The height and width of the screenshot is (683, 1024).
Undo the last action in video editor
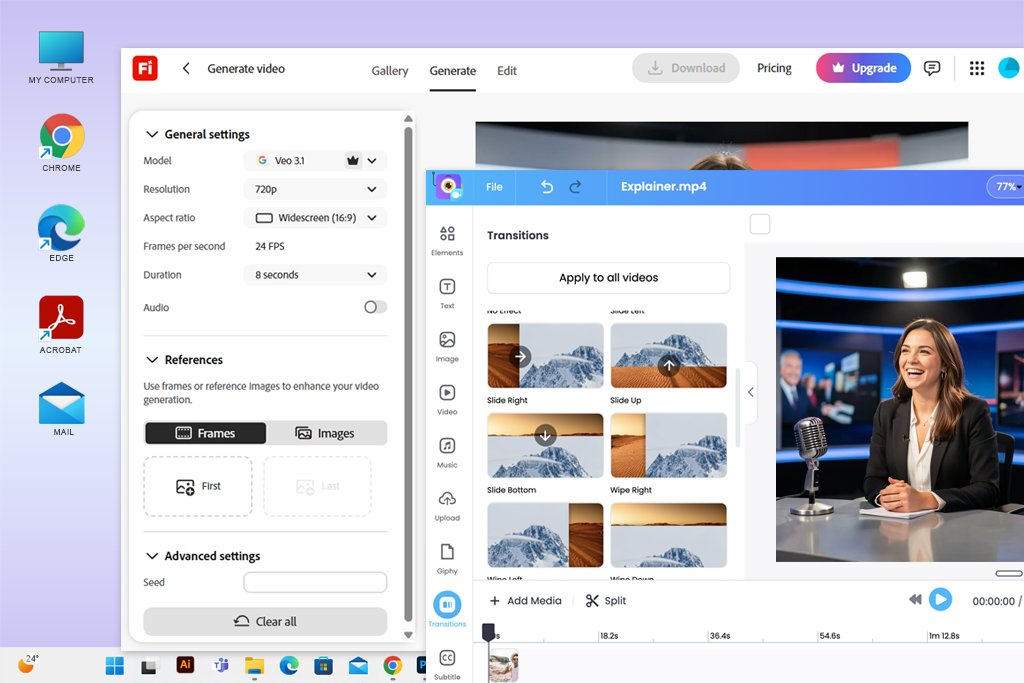click(547, 187)
